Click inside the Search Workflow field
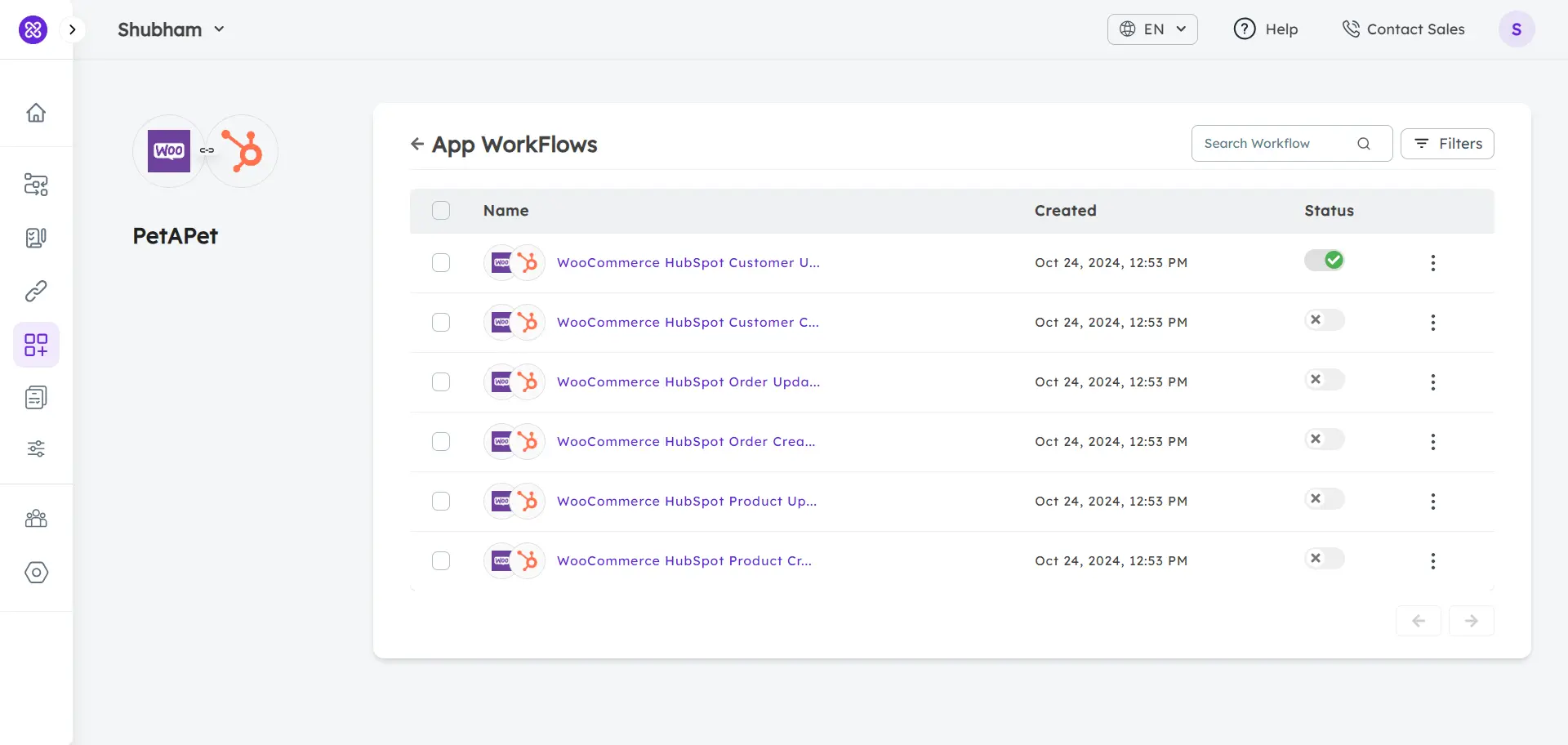 coord(1274,143)
